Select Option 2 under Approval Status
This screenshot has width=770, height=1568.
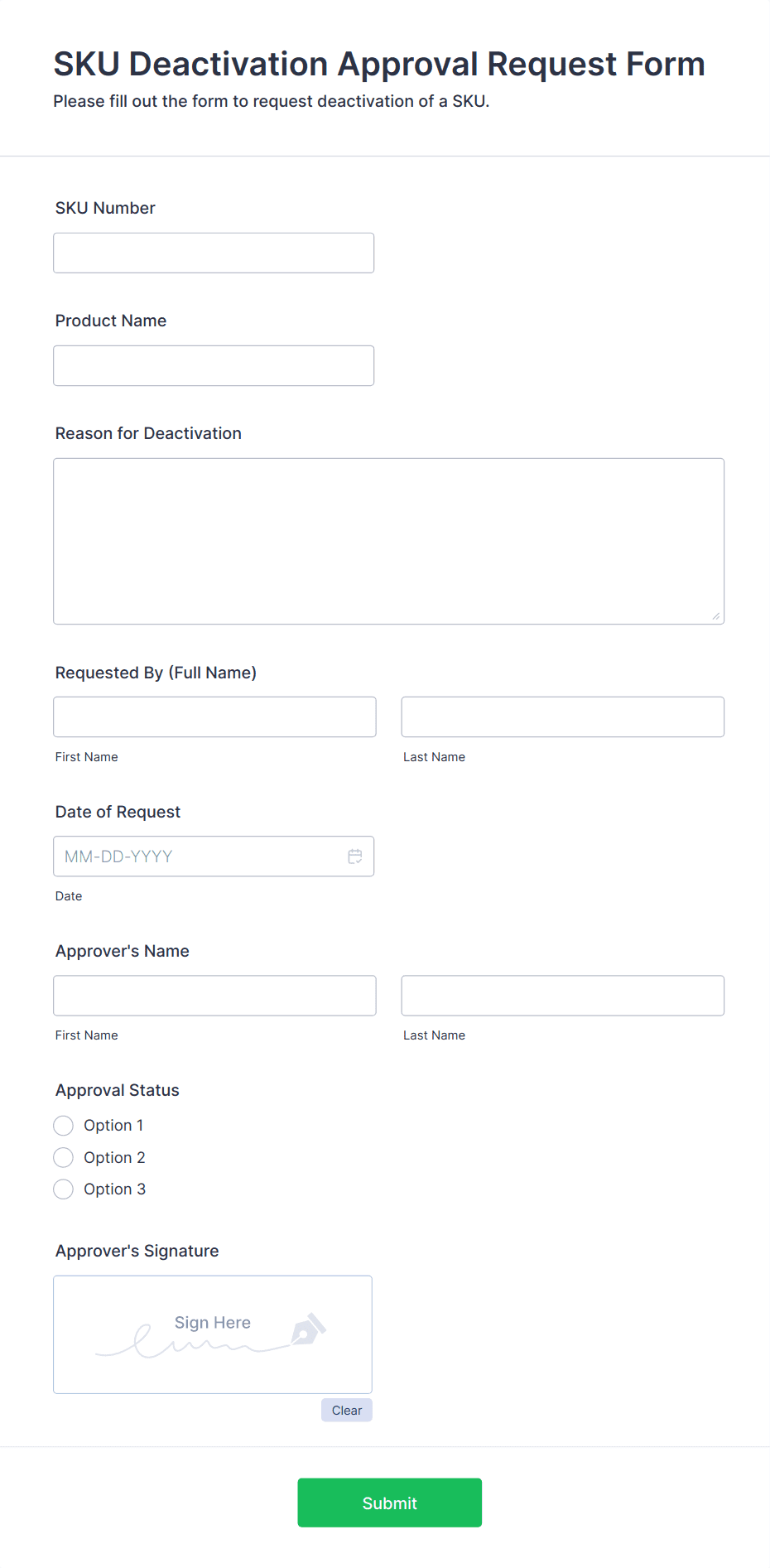(63, 1157)
